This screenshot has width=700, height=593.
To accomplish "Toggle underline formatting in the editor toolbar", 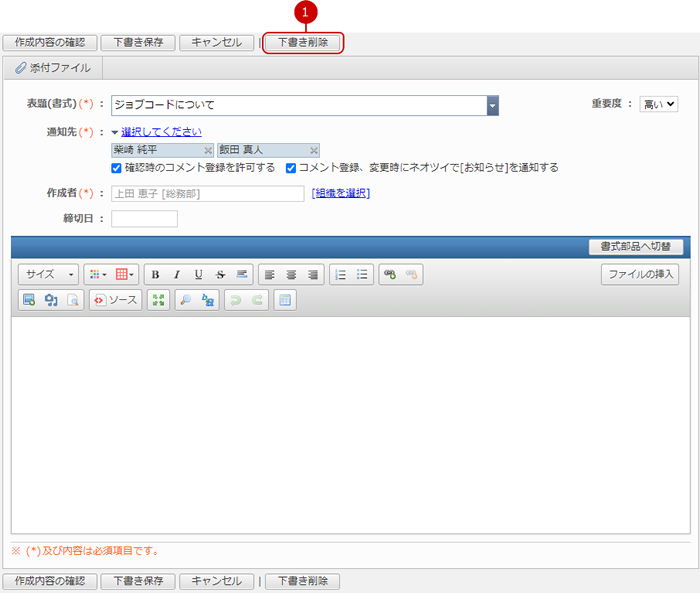I will coord(199,275).
